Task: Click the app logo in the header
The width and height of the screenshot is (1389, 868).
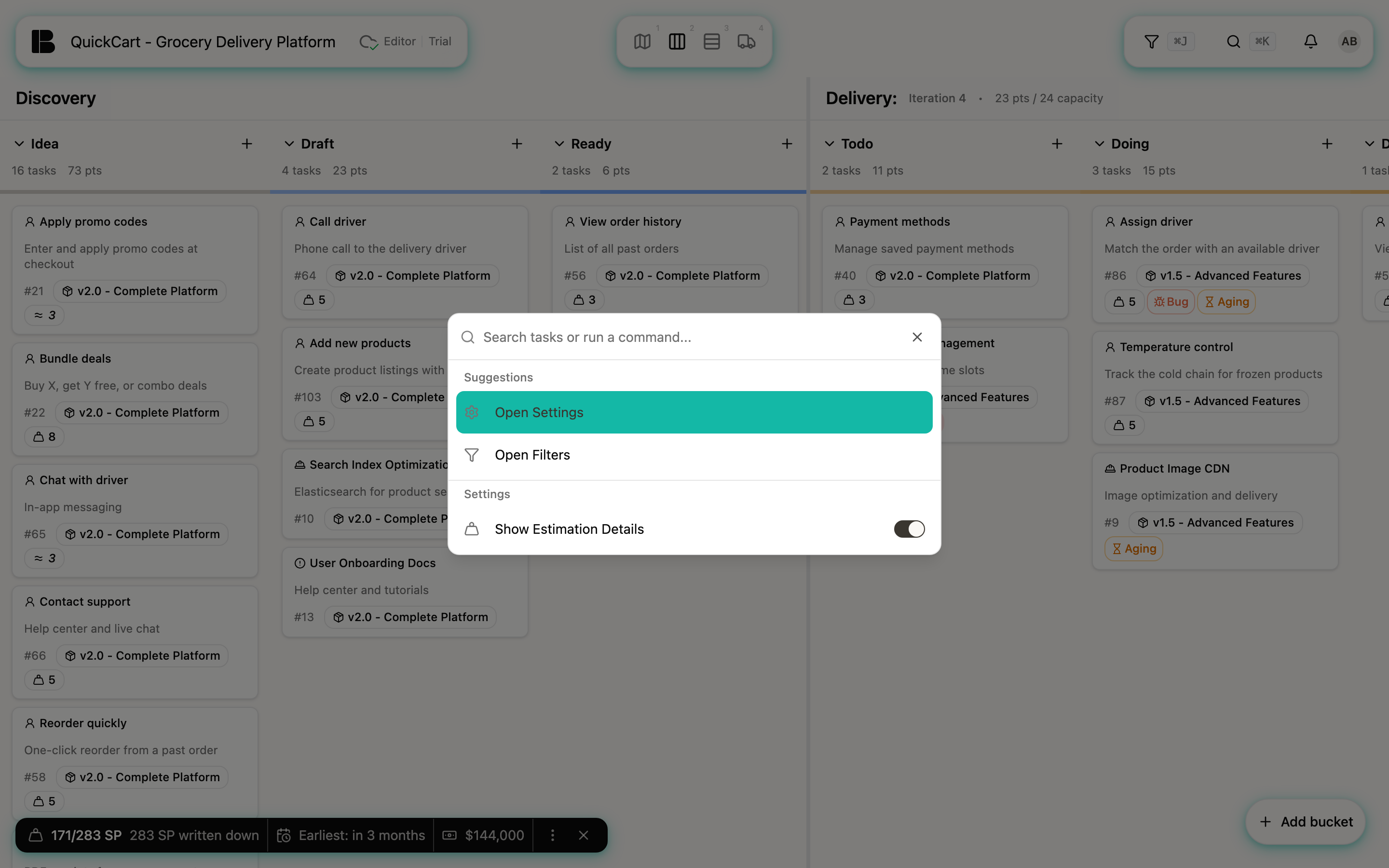Action: click(x=43, y=41)
